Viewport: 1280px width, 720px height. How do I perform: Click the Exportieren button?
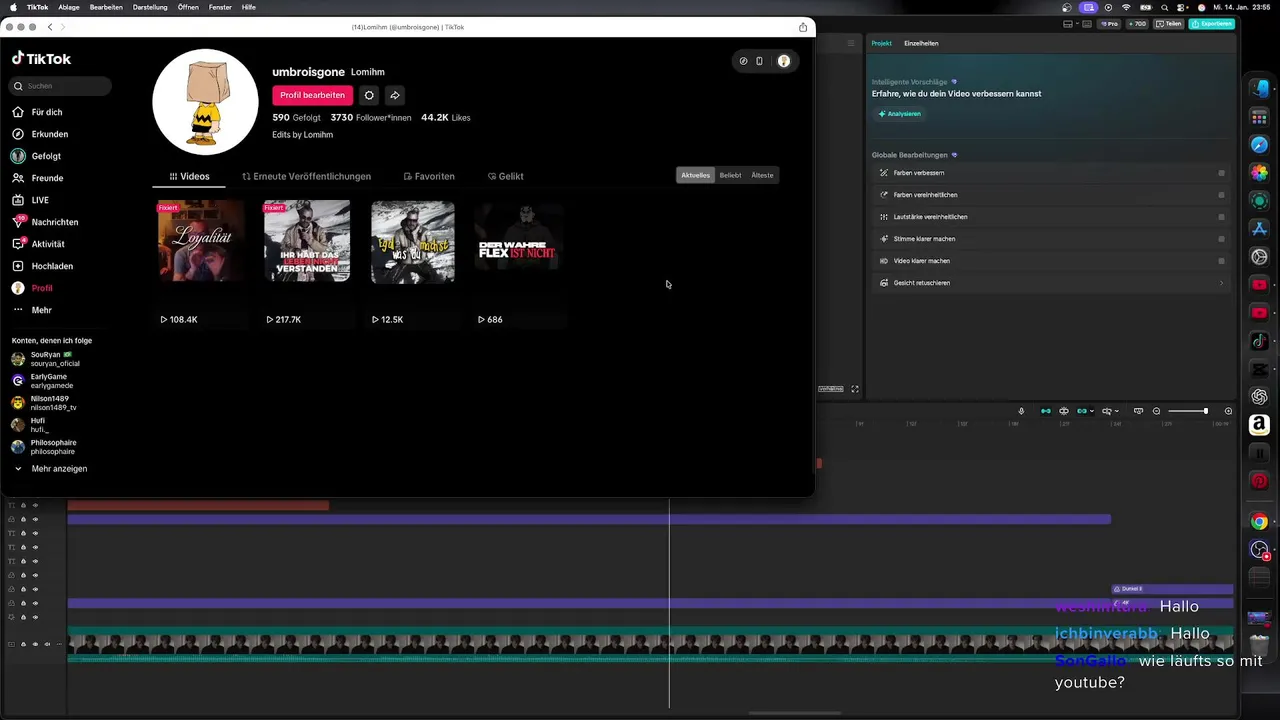(x=1211, y=24)
